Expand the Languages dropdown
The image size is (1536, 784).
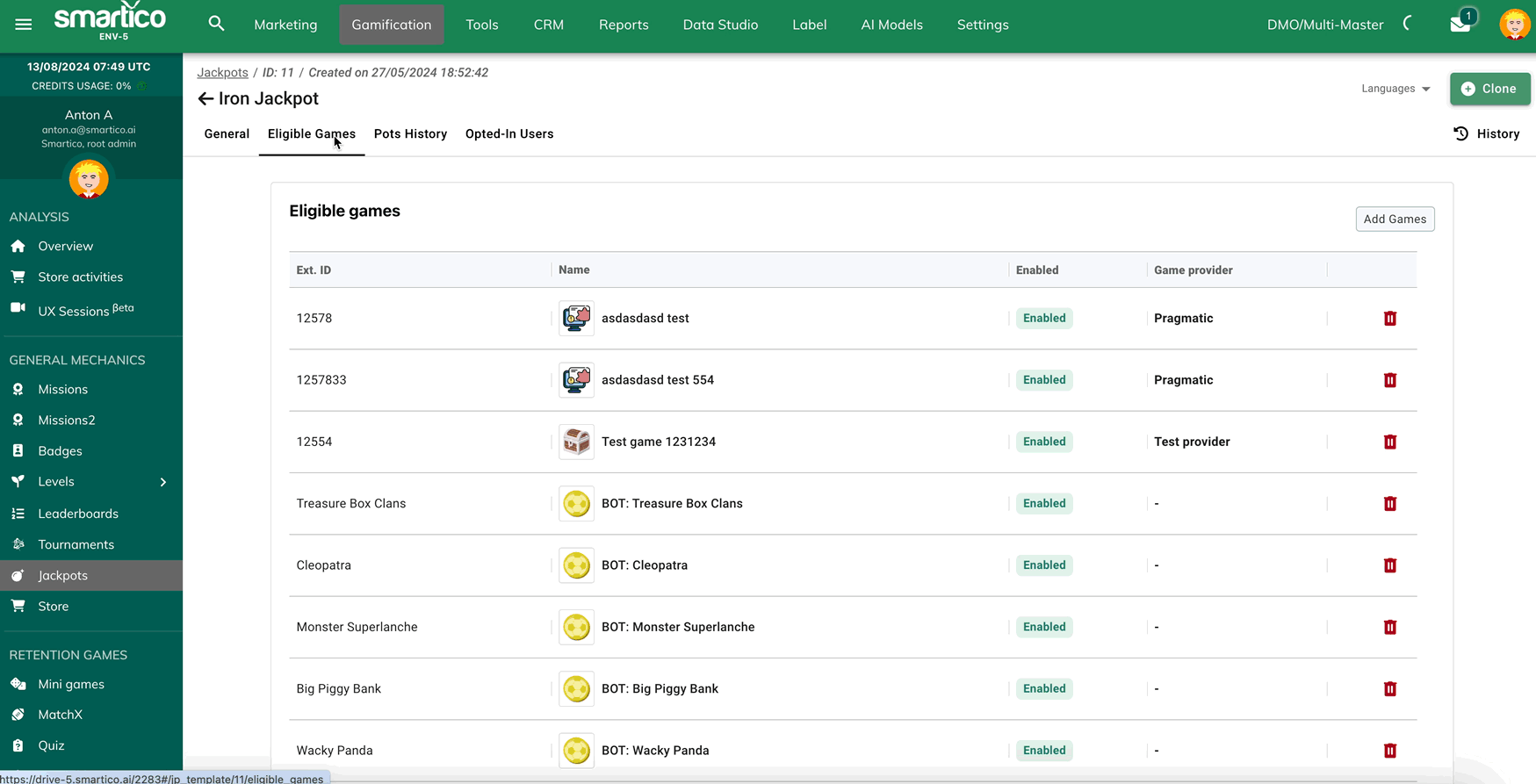[1395, 89]
